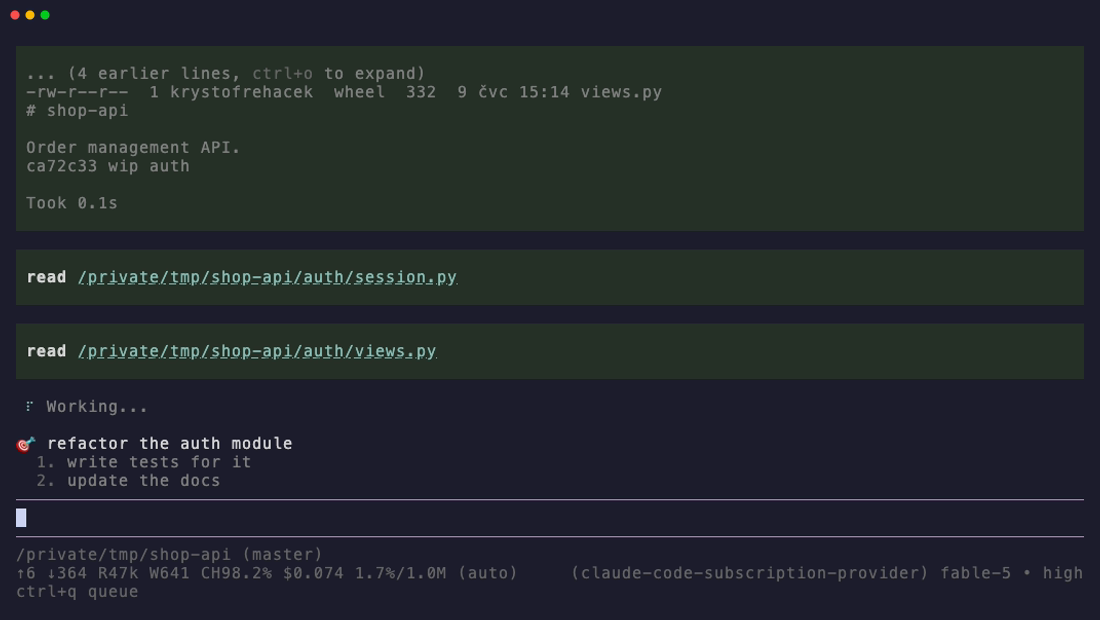Viewport: 1100px width, 620px height.
Task: Click the 'CH98.2%' cache hit value
Action: pos(236,573)
